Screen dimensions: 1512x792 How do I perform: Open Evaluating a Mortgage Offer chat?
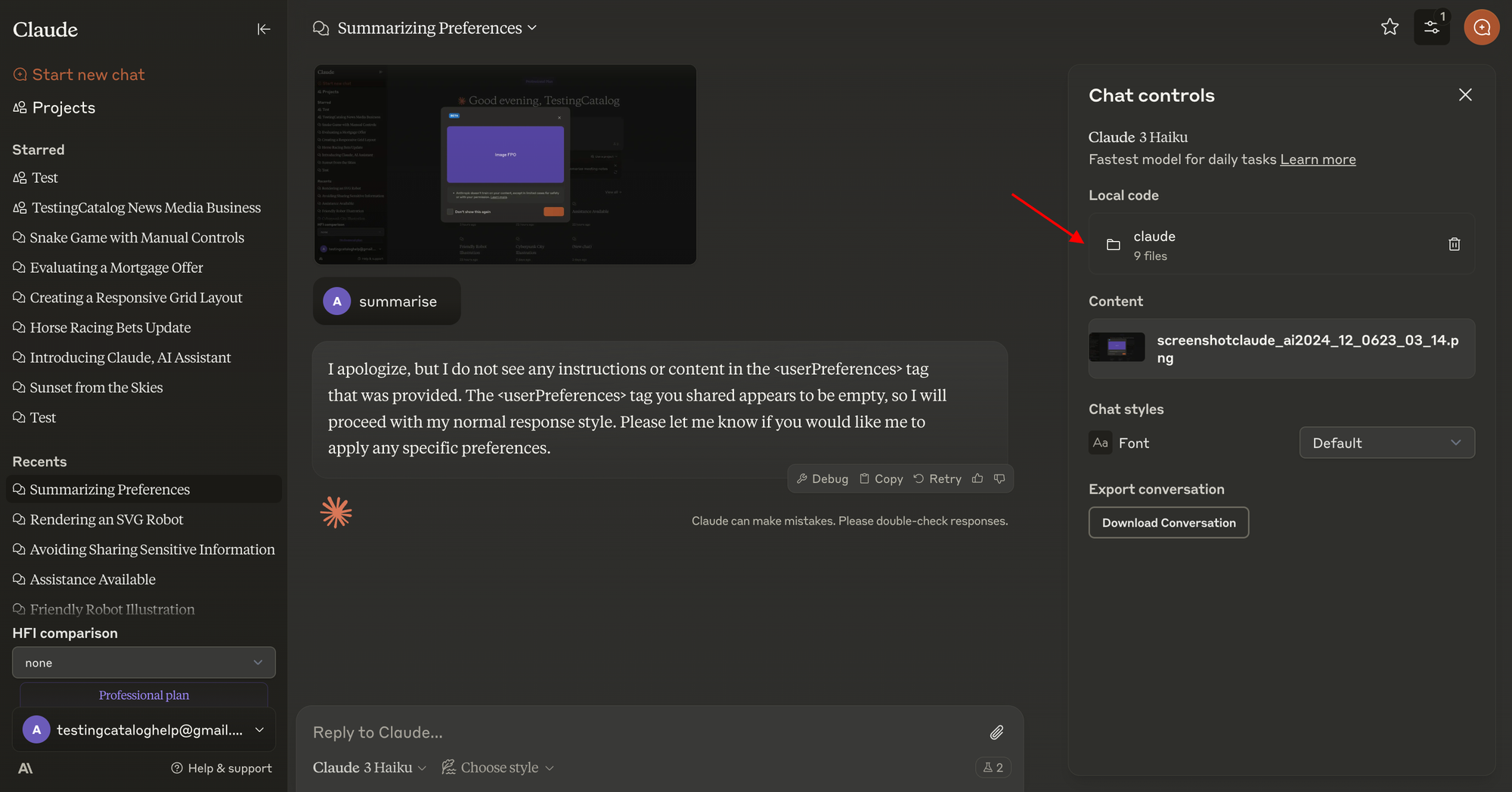(108, 268)
